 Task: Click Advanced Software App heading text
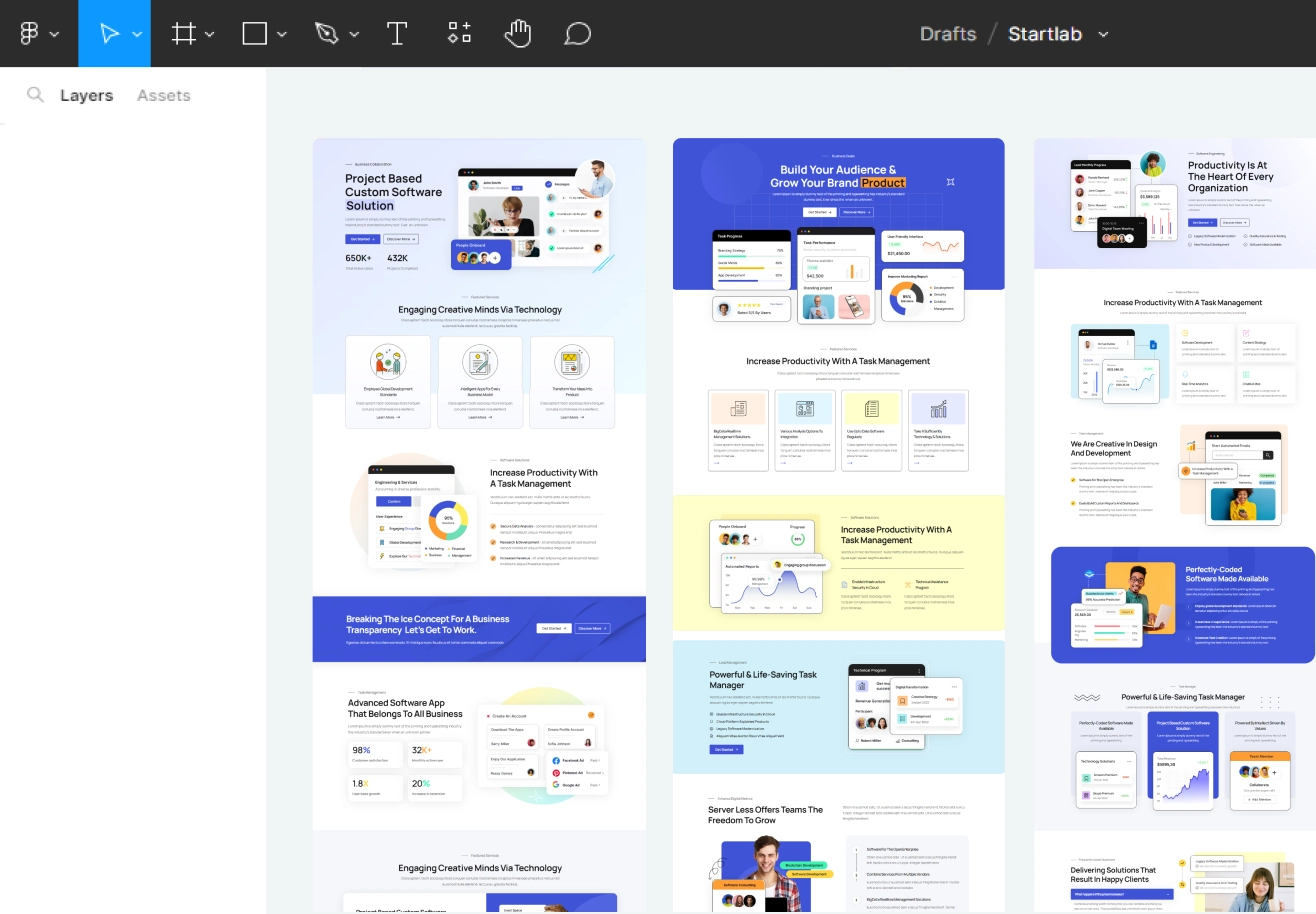[405, 708]
